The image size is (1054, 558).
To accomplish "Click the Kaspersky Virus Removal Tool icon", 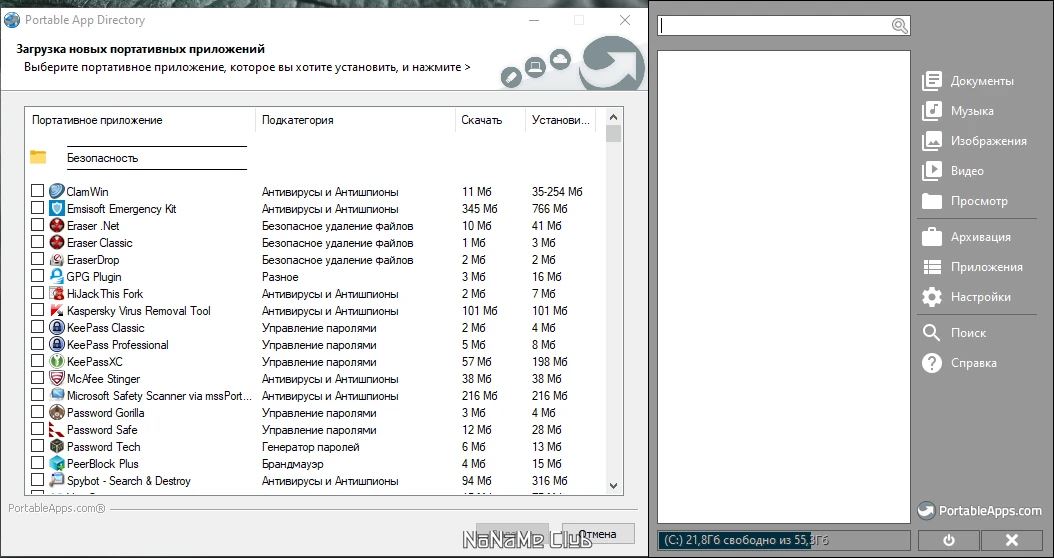I will pyautogui.click(x=56, y=311).
